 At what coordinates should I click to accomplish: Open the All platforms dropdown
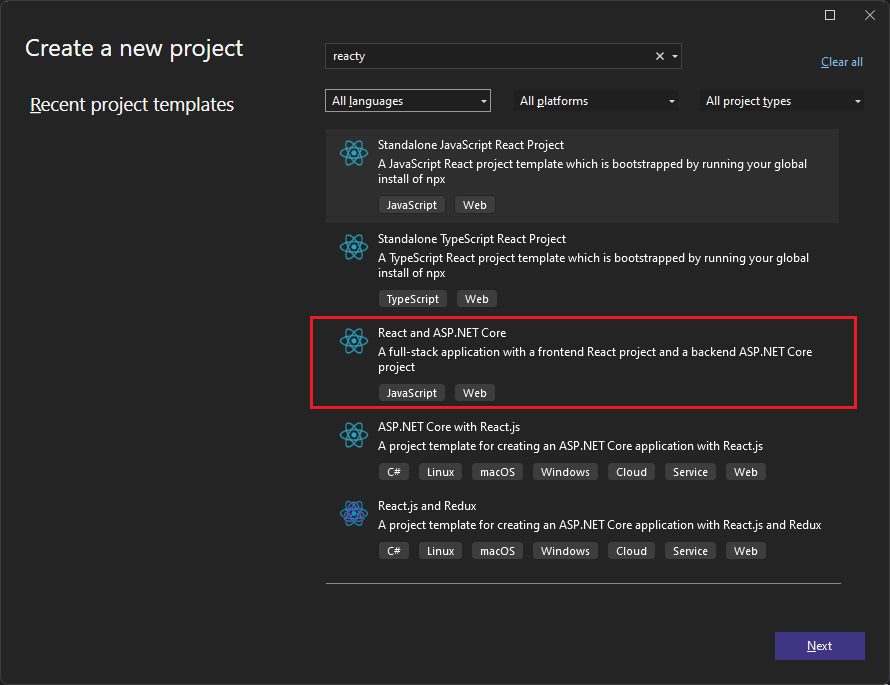coord(596,100)
